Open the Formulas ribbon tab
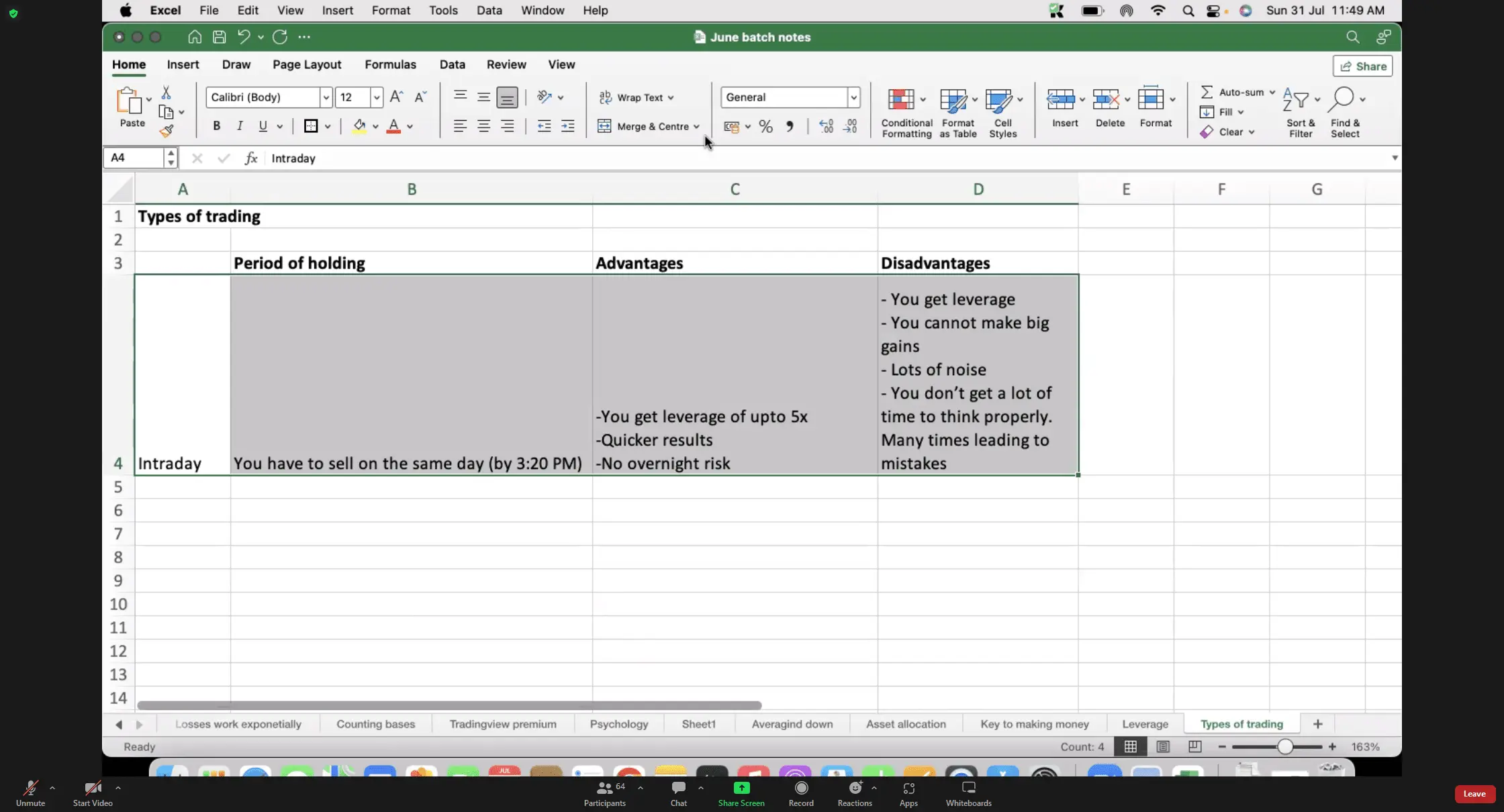 390,64
